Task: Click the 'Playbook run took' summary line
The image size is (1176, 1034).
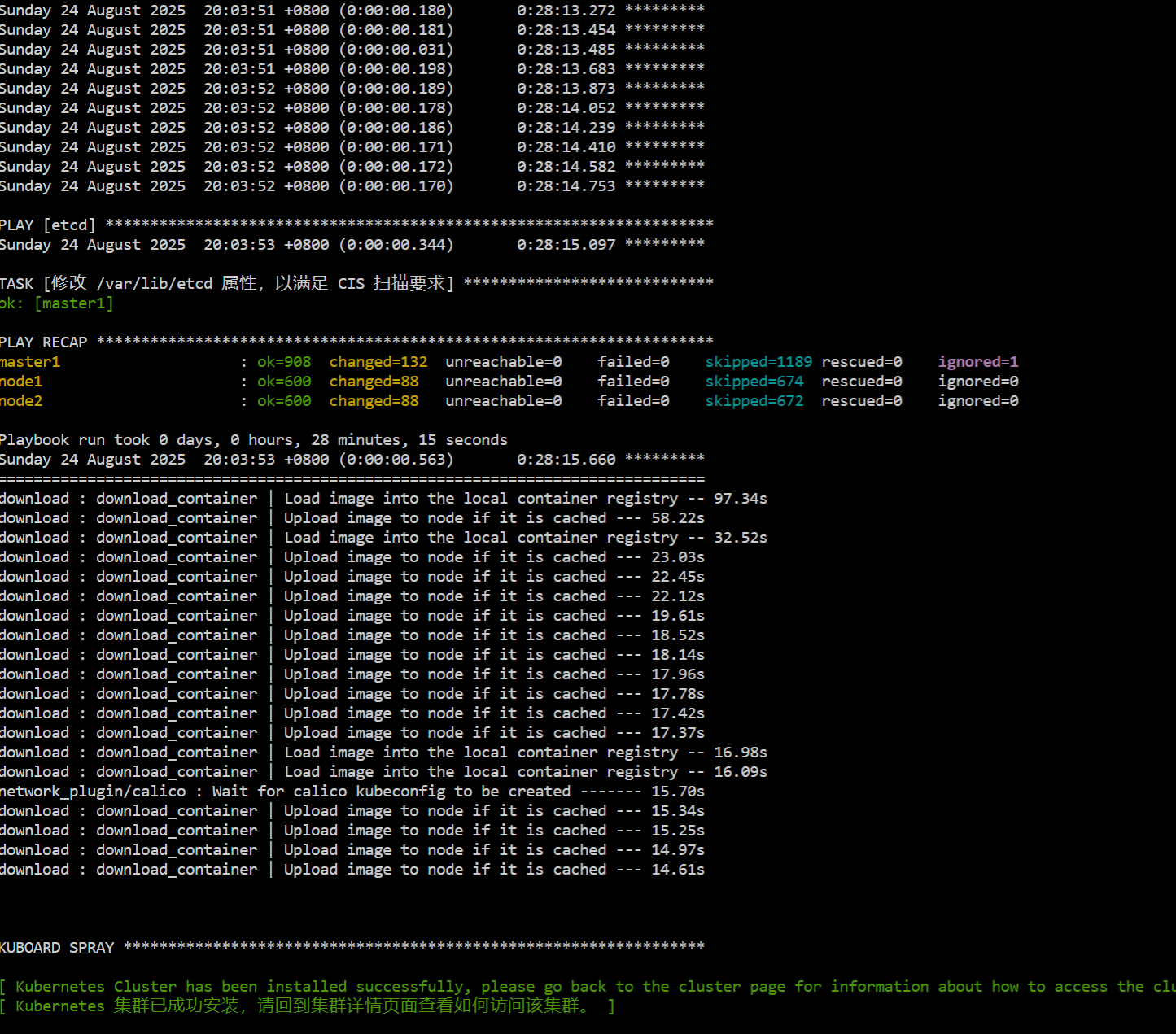Action: pos(253,440)
